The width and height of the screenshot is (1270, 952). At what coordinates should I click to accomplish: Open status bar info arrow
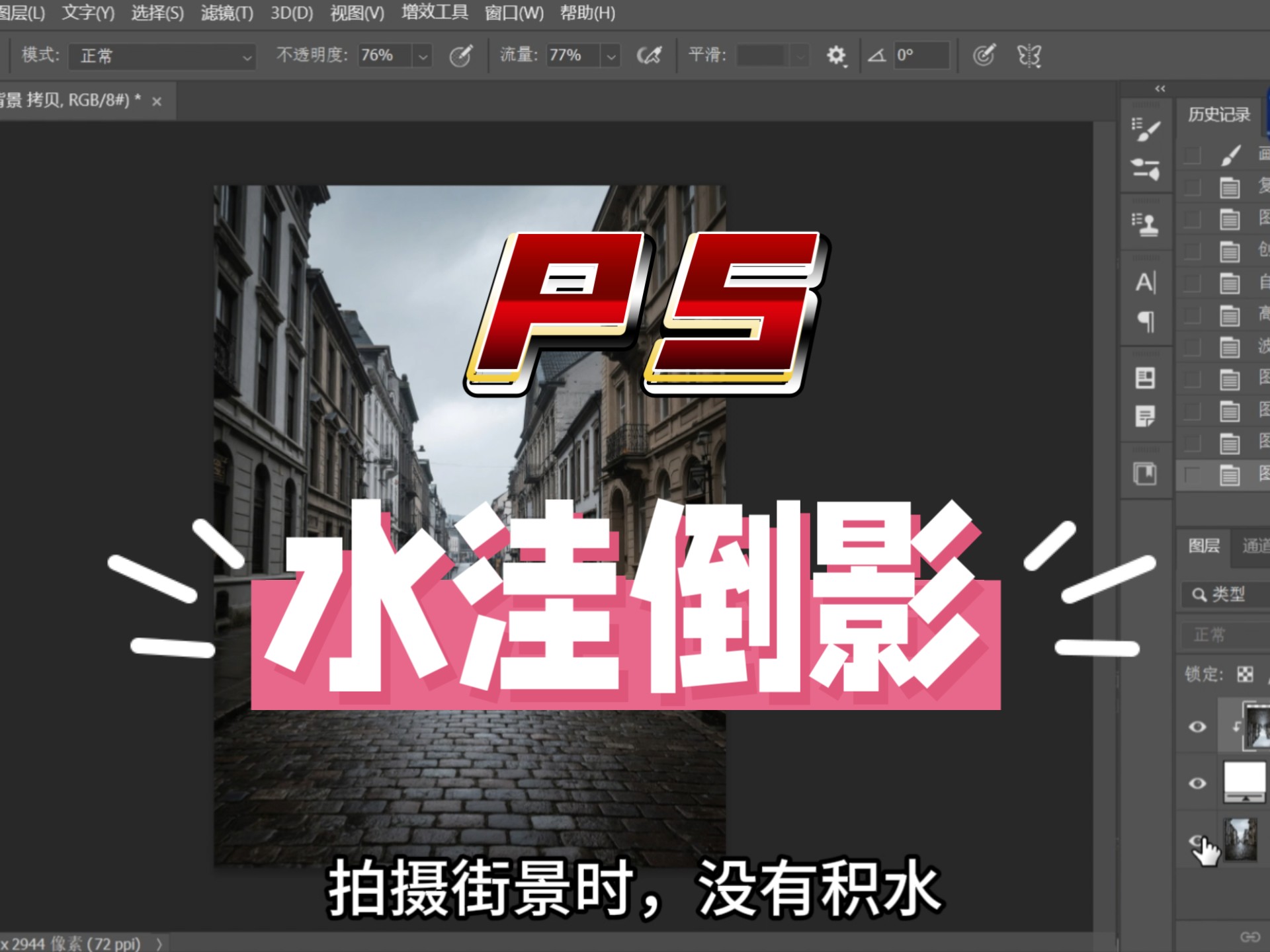coord(159,943)
